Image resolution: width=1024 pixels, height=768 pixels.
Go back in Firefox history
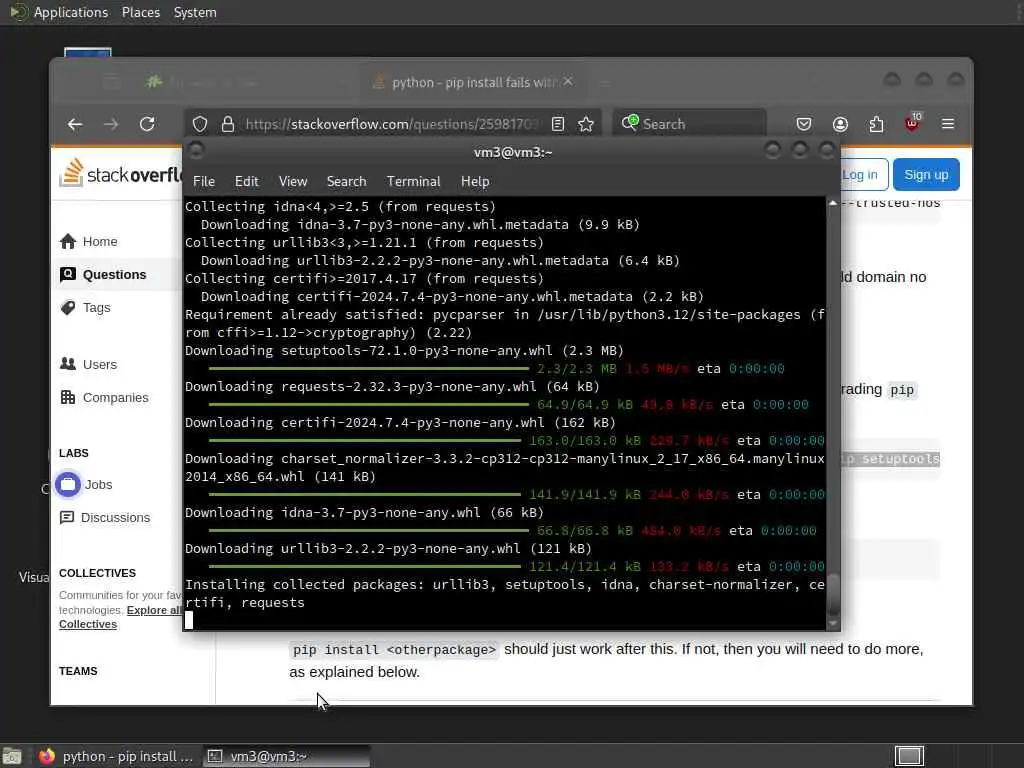[x=75, y=124]
